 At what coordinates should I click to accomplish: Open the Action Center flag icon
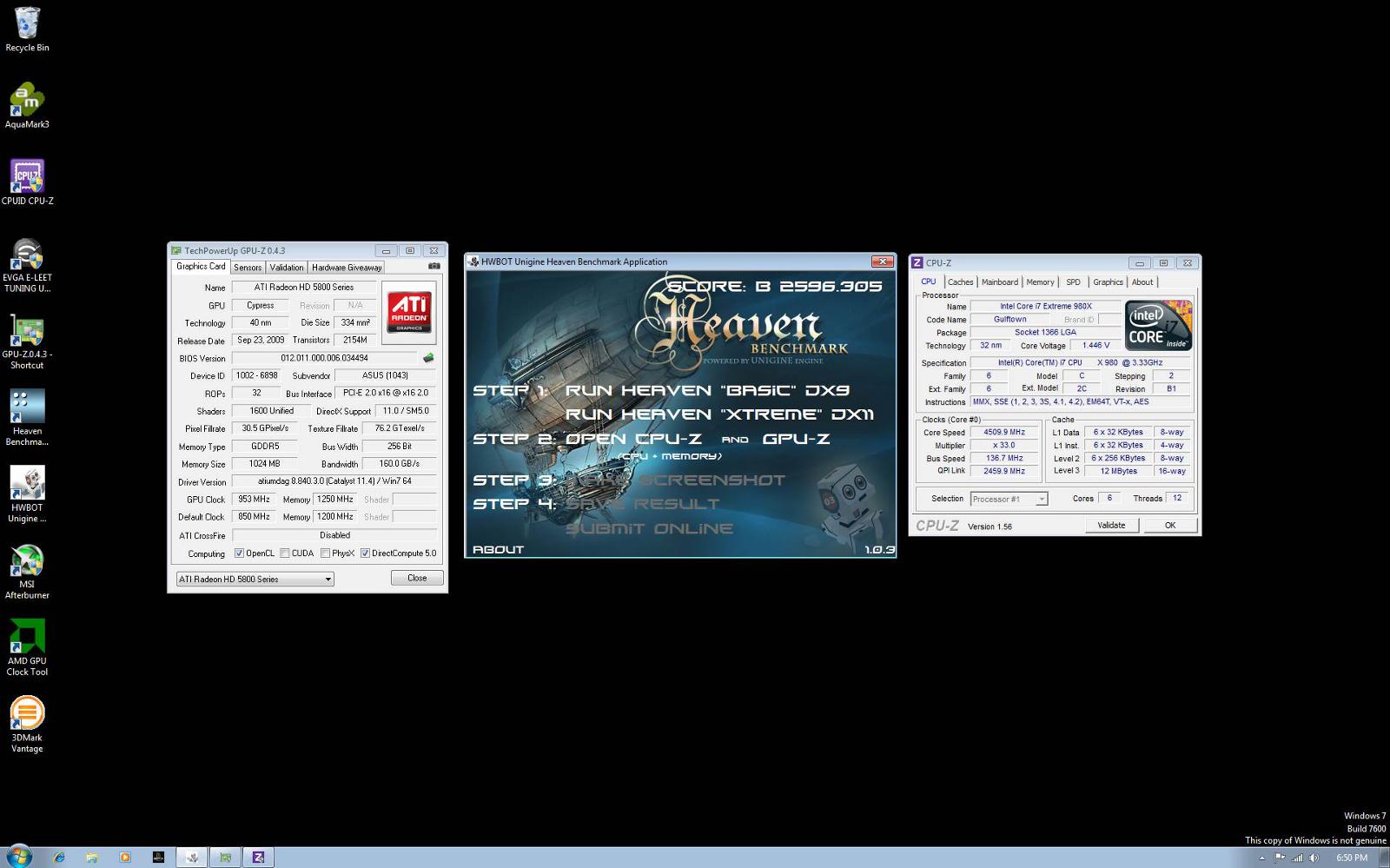[x=1280, y=858]
